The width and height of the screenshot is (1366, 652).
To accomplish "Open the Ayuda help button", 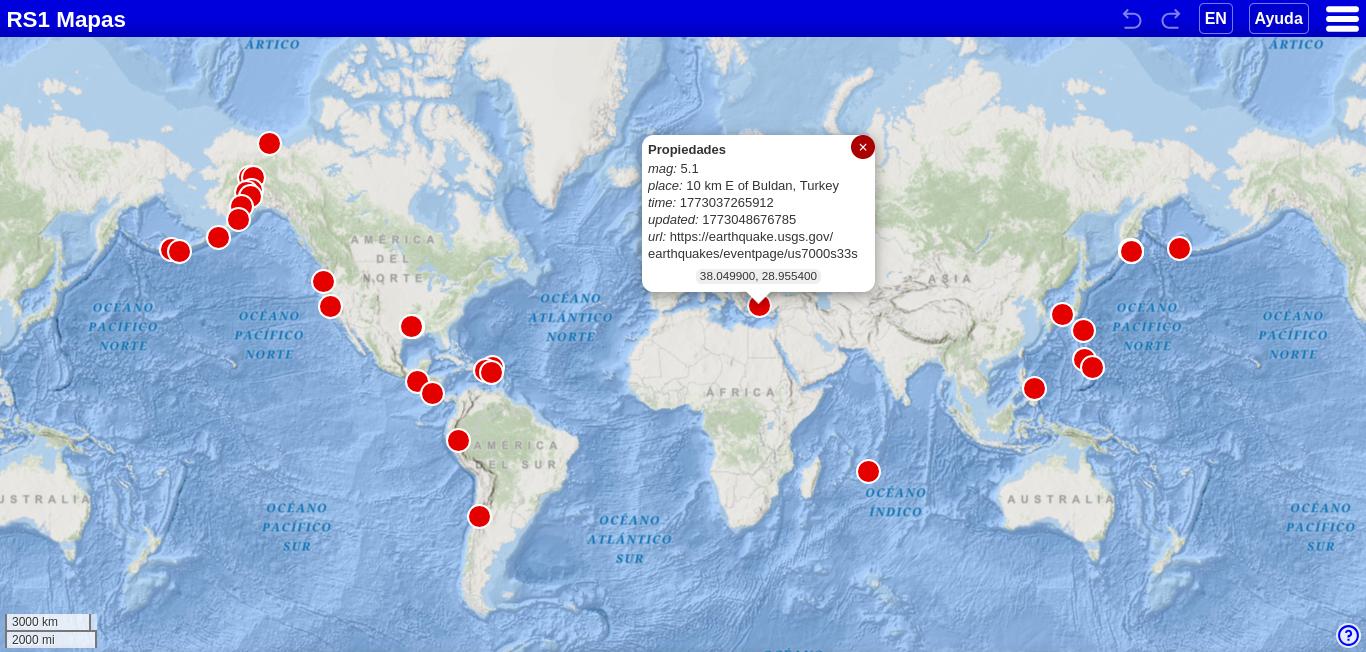I will [1278, 19].
